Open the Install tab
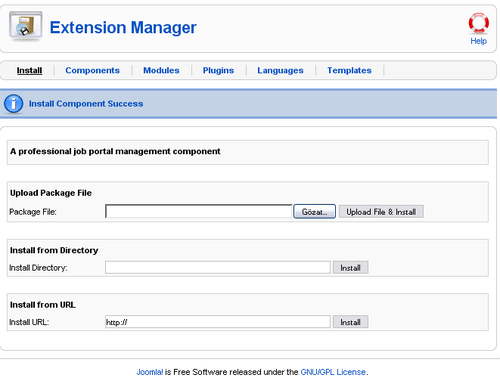 tap(29, 70)
